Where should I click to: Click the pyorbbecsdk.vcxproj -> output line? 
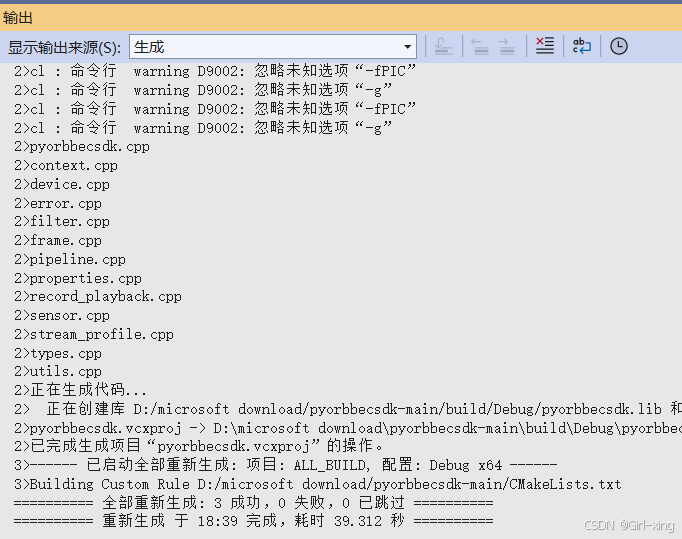(348, 428)
